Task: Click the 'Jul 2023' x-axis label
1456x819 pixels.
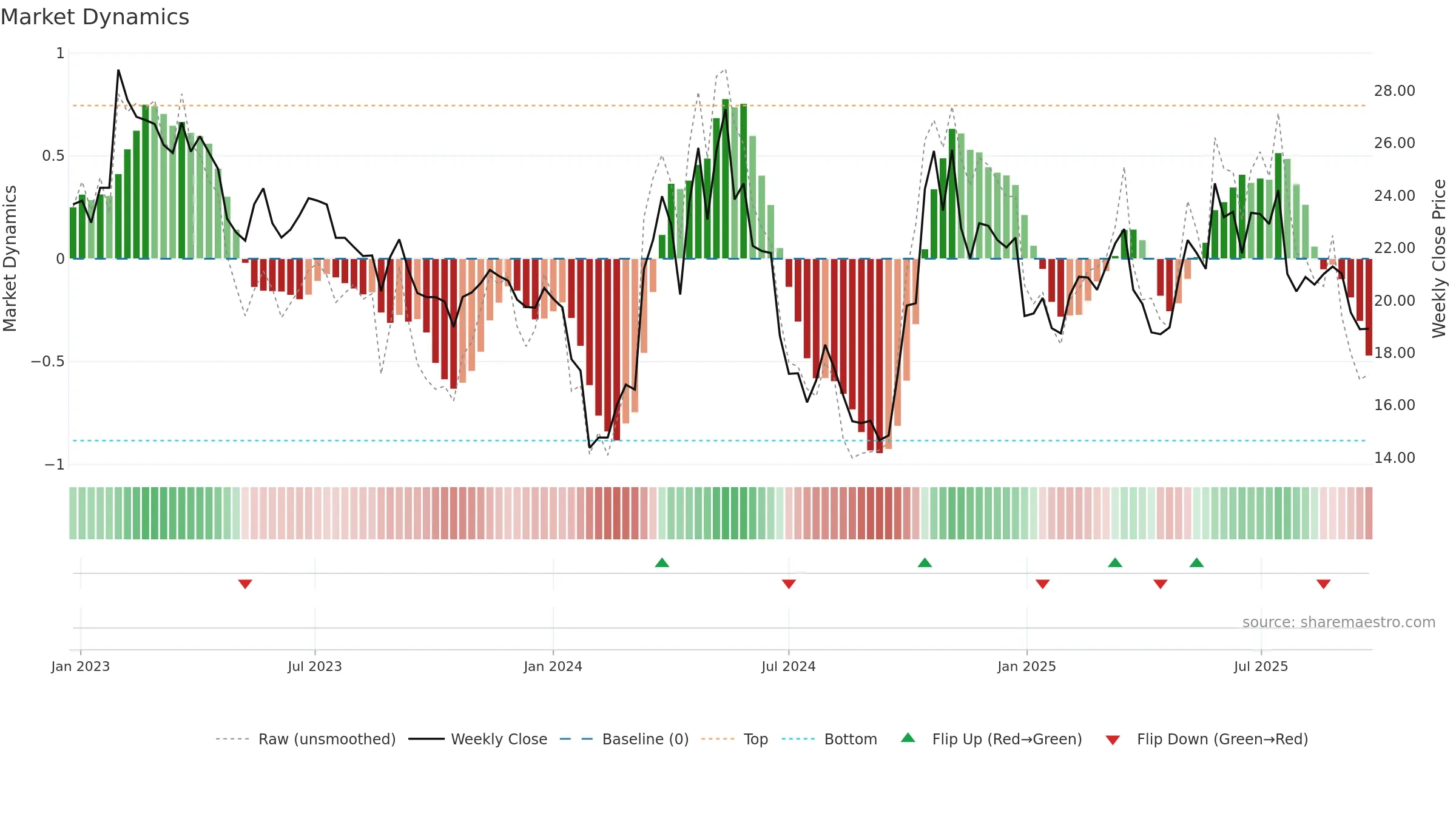Action: point(315,666)
